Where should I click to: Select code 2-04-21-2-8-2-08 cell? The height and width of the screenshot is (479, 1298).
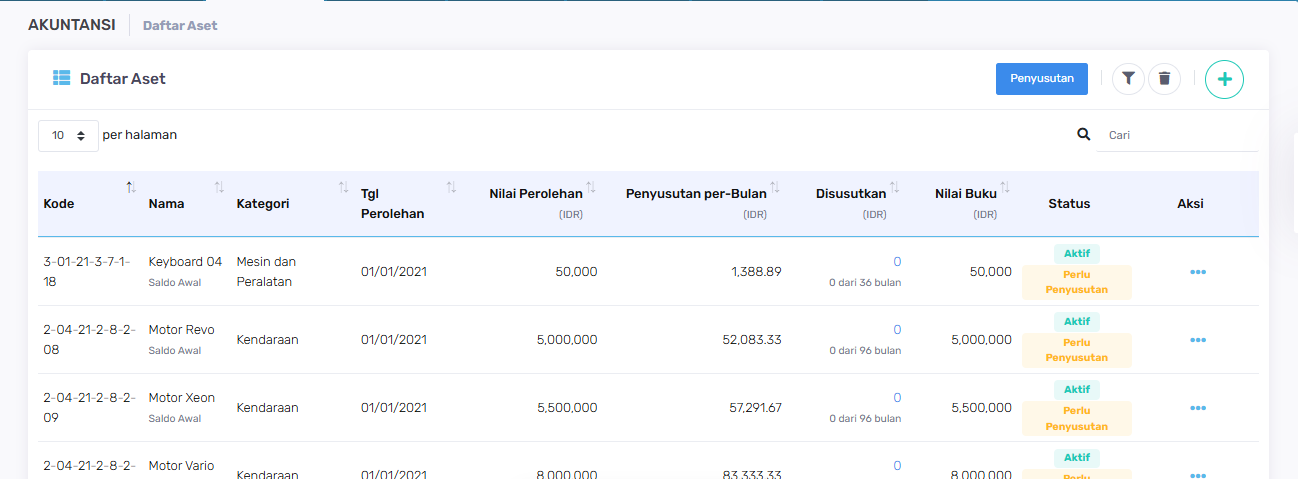pyautogui.click(x=90, y=340)
